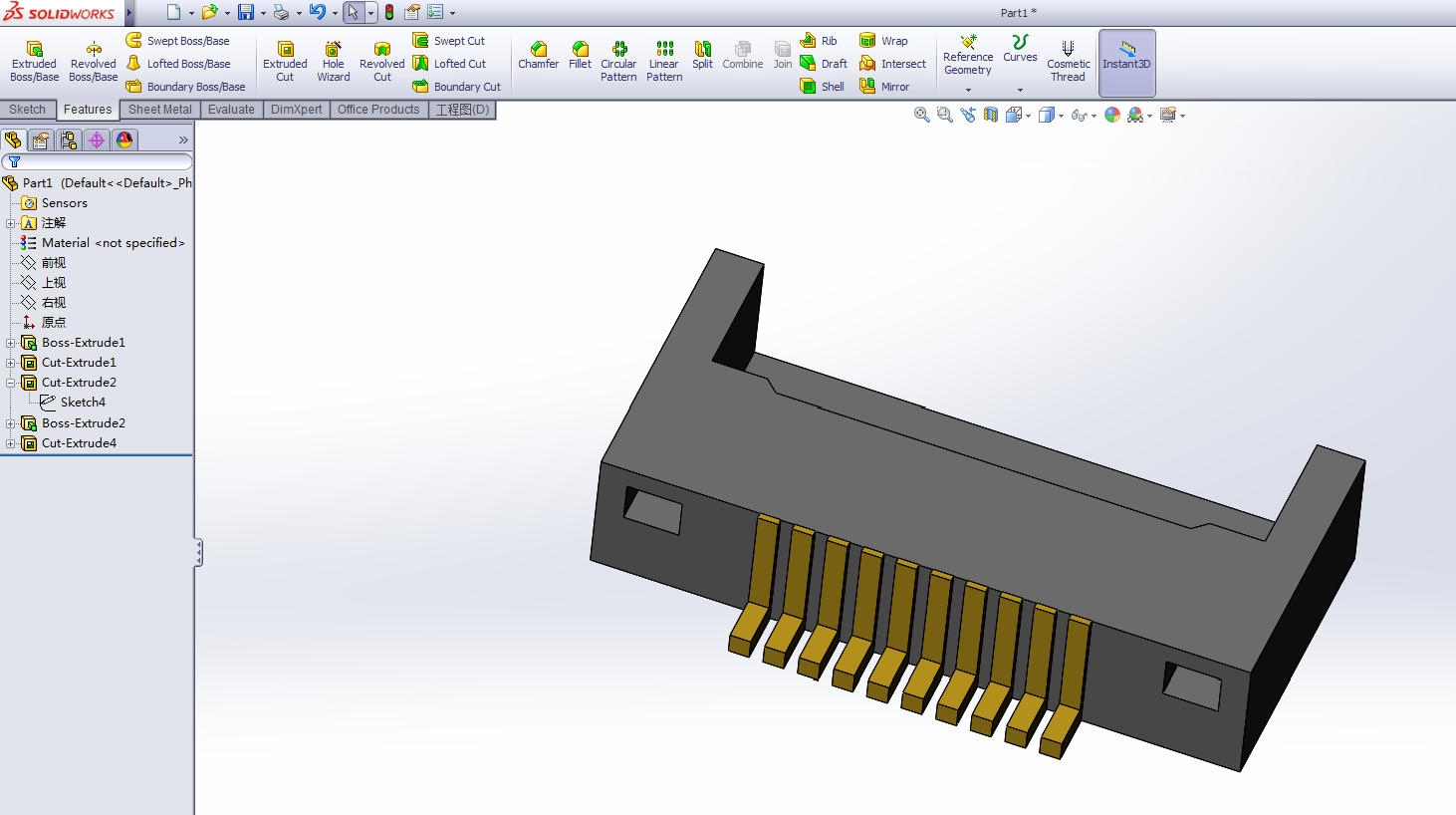Choose Lofted Boss/Base
The width and height of the screenshot is (1456, 815).
177,64
